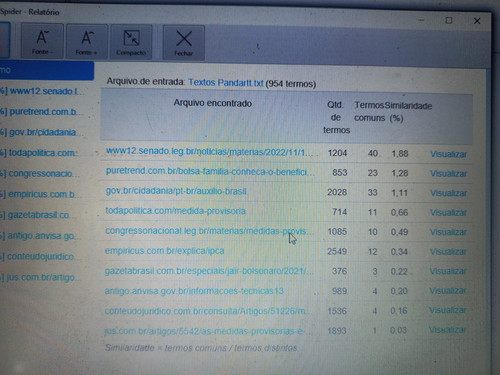Screen dimensions: 500x375
Task: Select antigo.anvisa.go... in the sidebar list
Action: pos(39,236)
